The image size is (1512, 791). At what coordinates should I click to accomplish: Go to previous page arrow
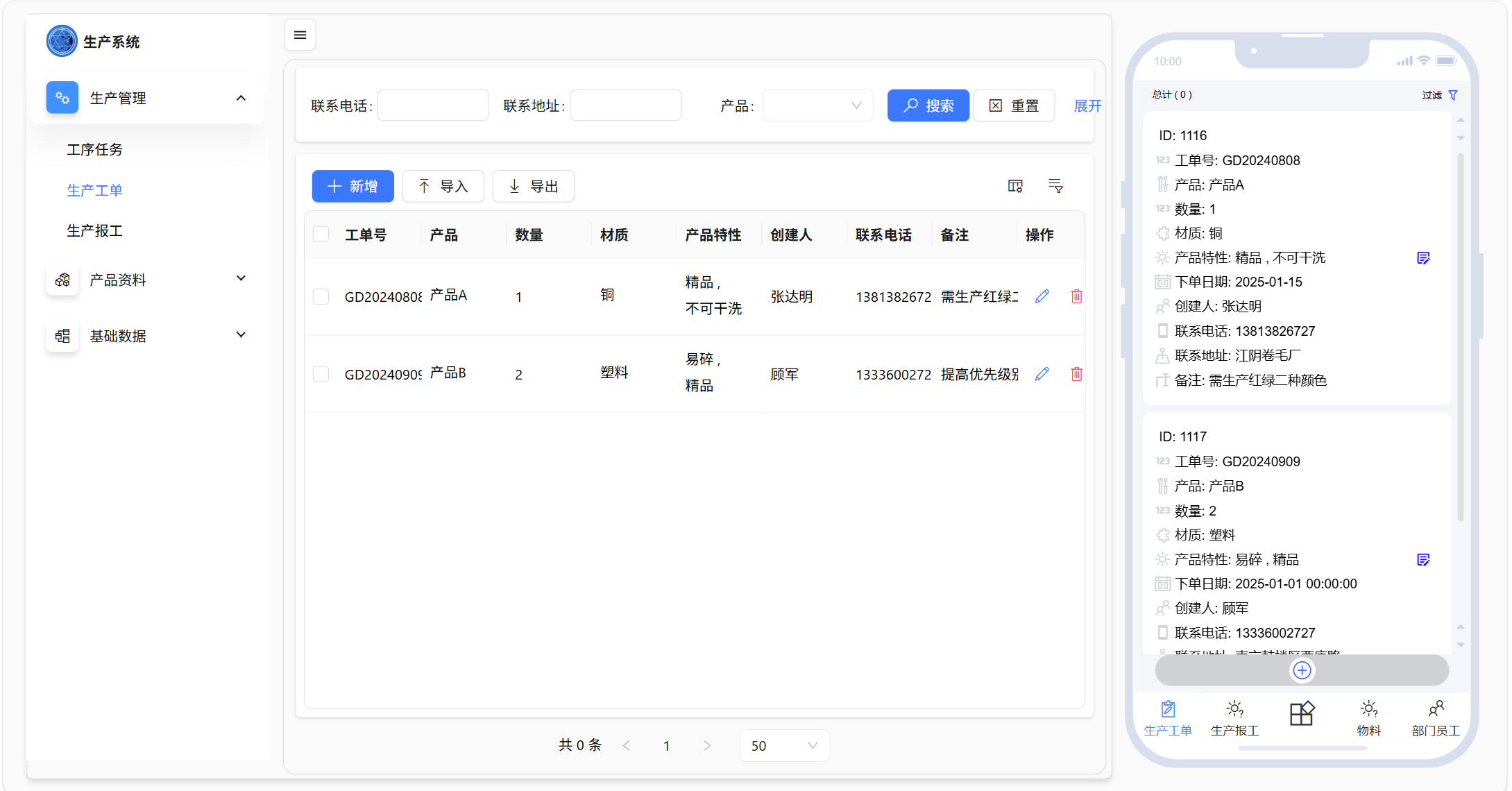point(627,745)
